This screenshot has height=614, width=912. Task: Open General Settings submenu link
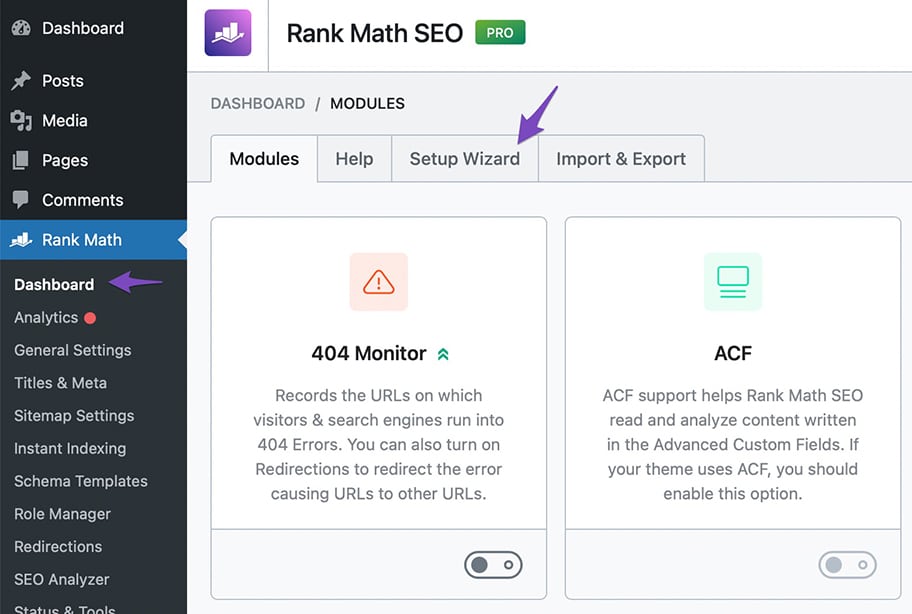72,350
